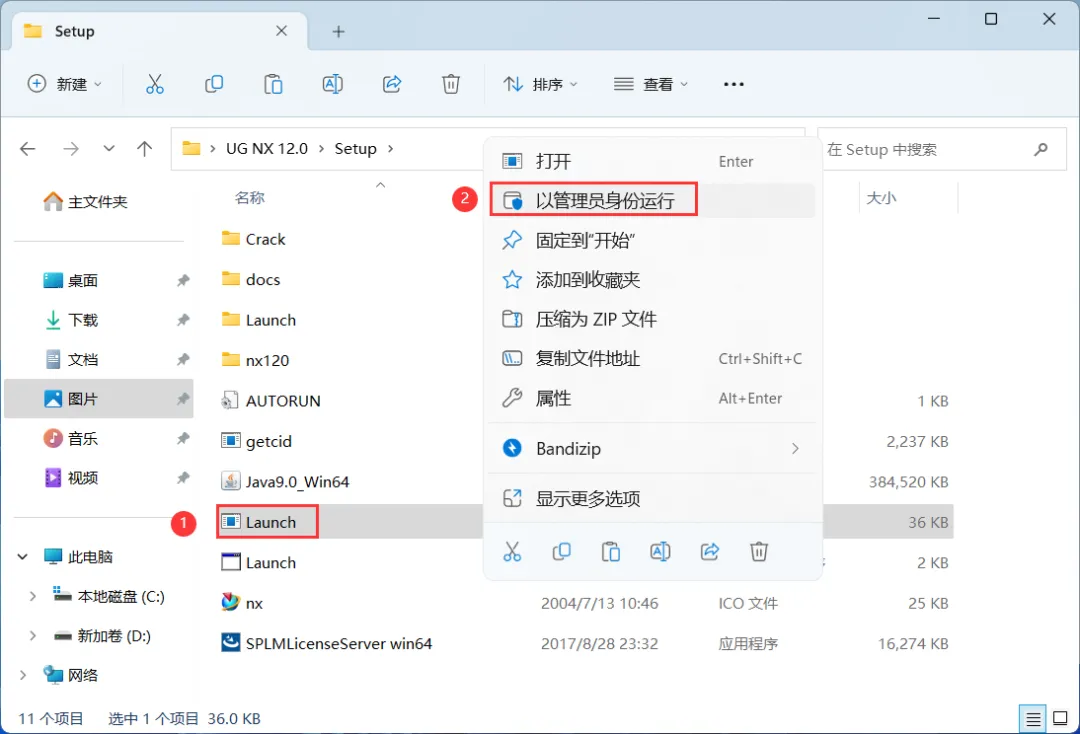Open 属性 from the context menu
Screen dimensions: 1080x734
coord(652,398)
